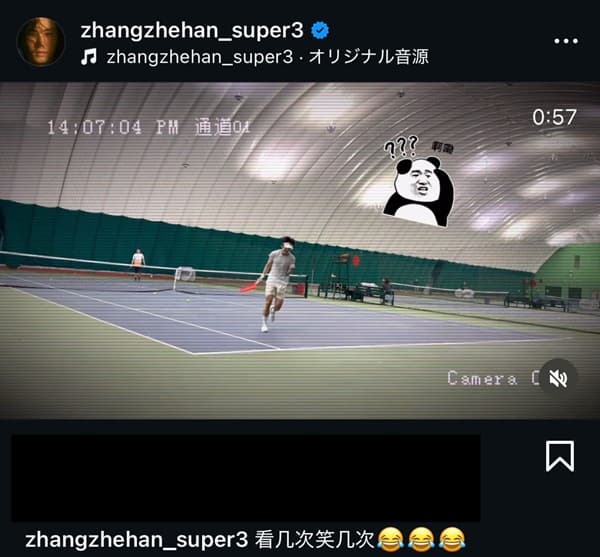
Task: Click the running tennis player in the video
Action: tap(276, 284)
